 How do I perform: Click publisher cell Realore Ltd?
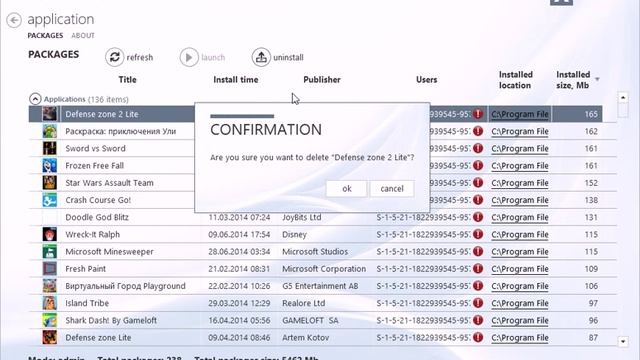click(304, 303)
